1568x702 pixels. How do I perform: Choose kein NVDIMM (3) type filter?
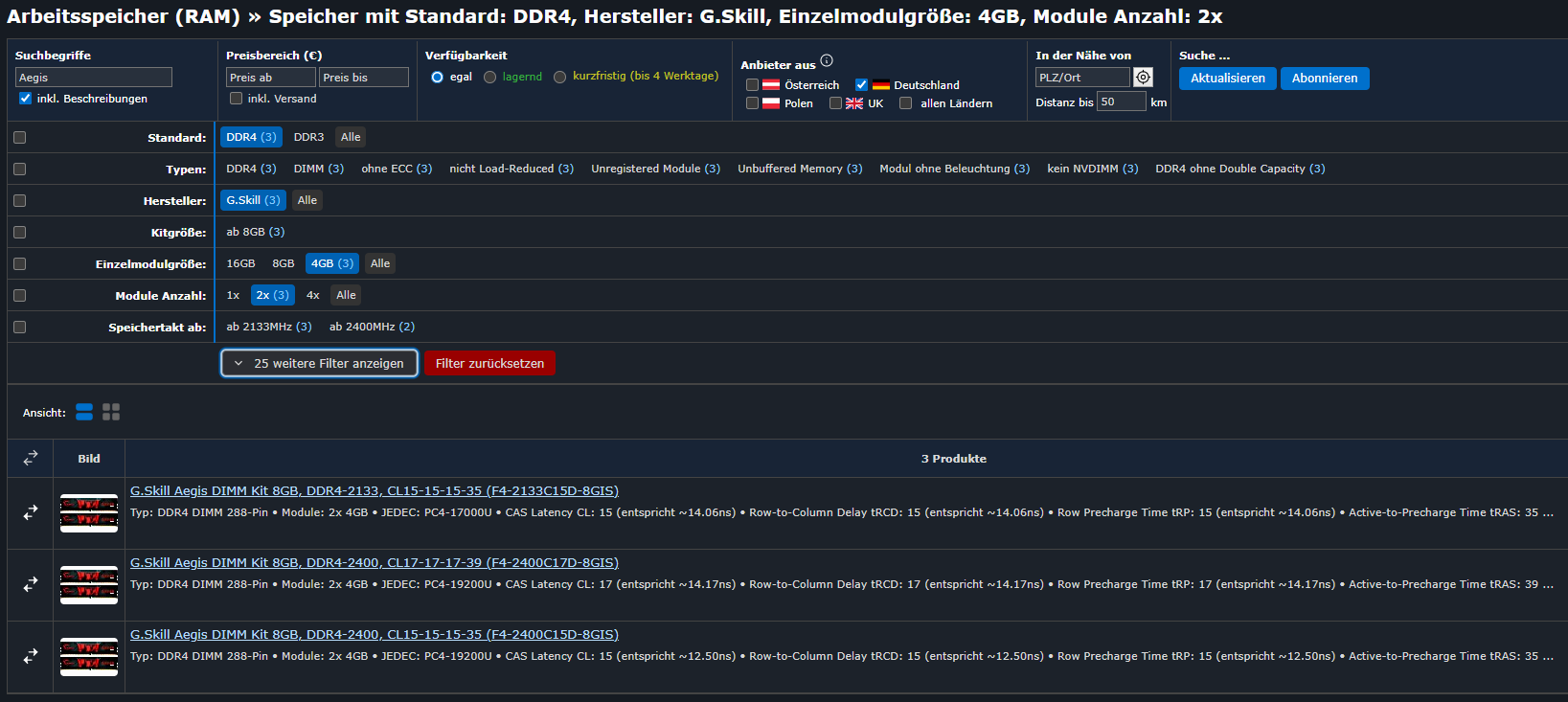pos(1092,169)
